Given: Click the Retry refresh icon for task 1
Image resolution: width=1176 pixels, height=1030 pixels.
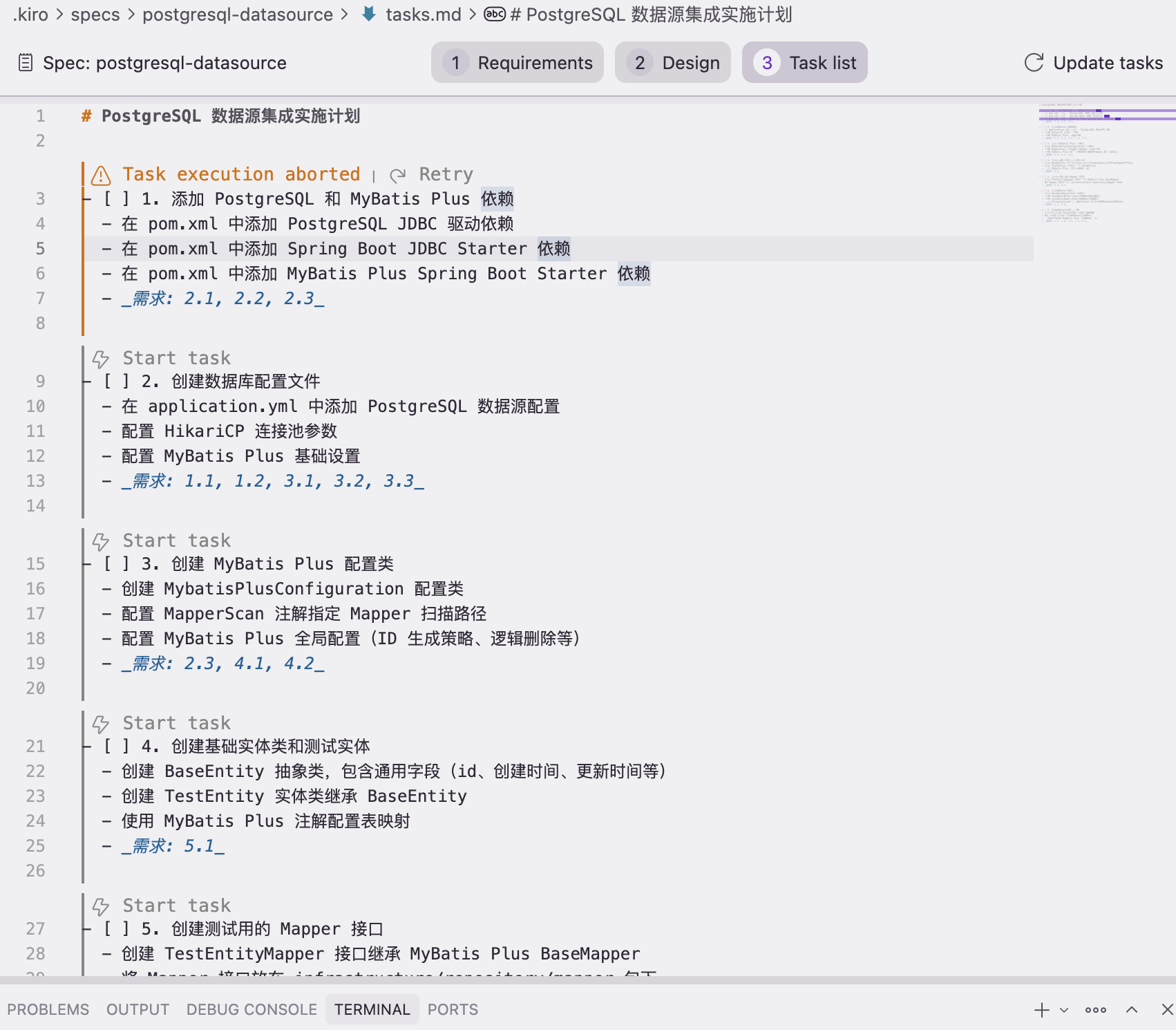Looking at the screenshot, I should (397, 175).
